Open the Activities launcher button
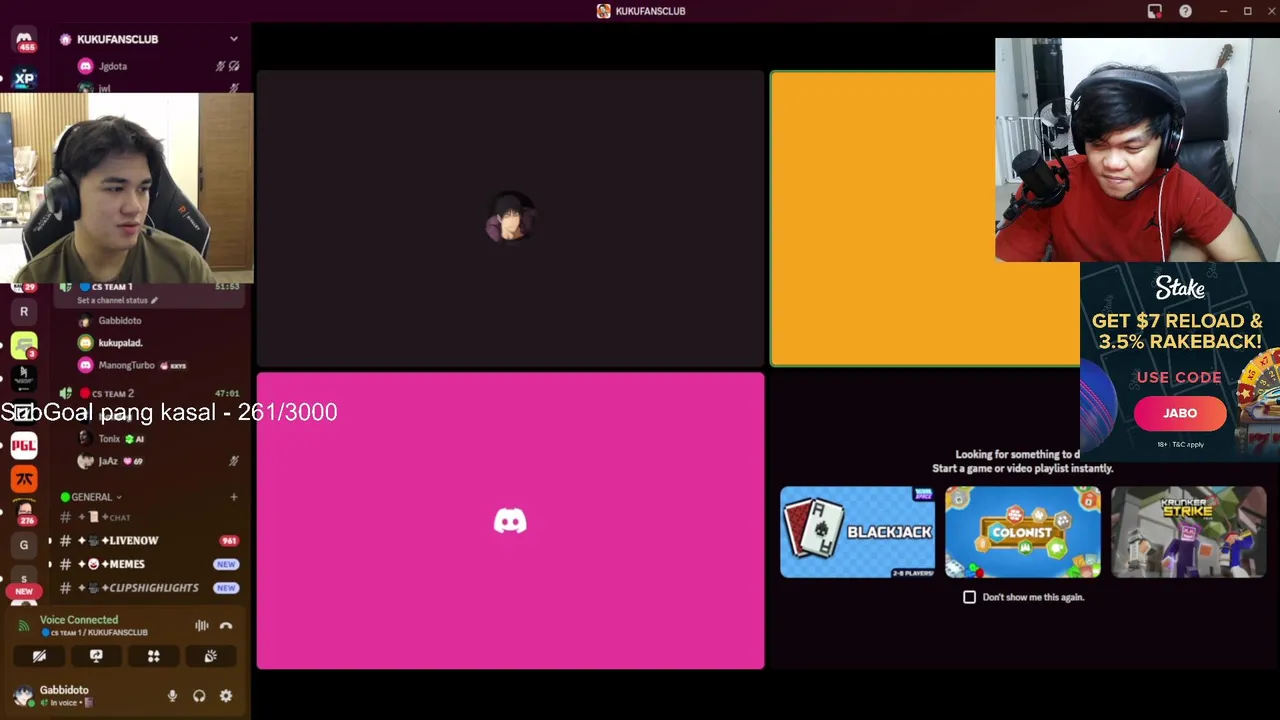This screenshot has height=720, width=1280. (x=154, y=656)
